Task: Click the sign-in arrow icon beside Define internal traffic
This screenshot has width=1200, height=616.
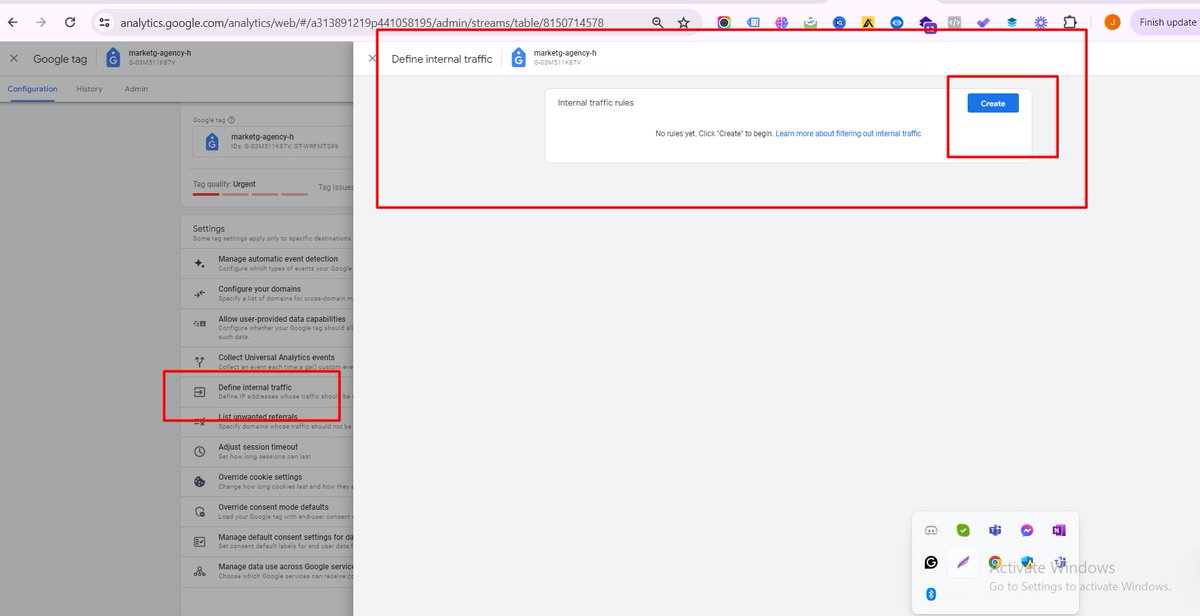Action: [x=199, y=392]
